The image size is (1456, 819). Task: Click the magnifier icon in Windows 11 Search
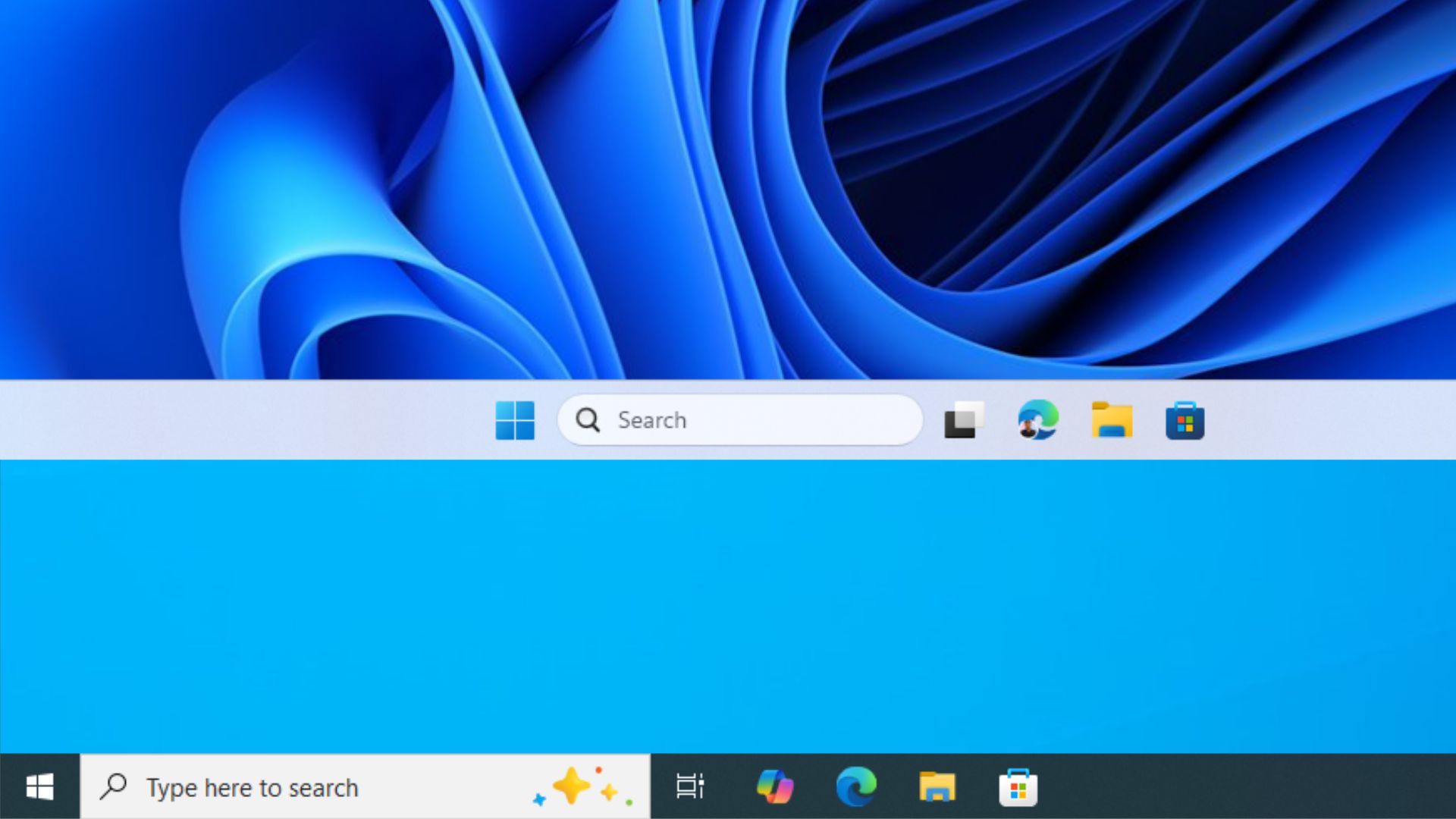pyautogui.click(x=588, y=419)
